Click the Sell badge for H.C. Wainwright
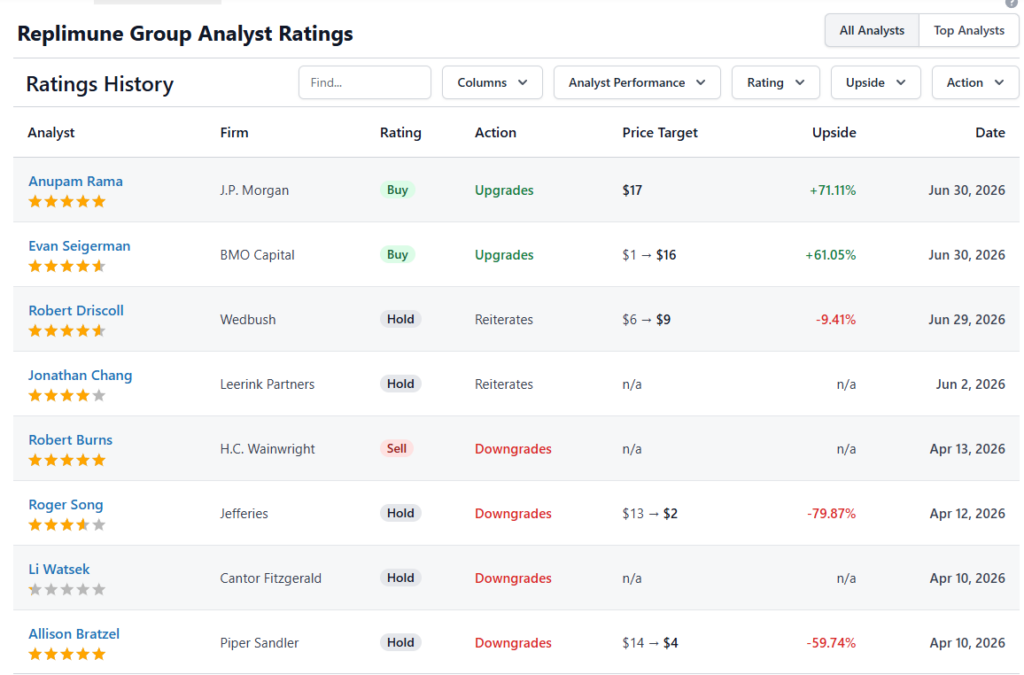Viewport: 1024px width, 675px height. [x=396, y=448]
